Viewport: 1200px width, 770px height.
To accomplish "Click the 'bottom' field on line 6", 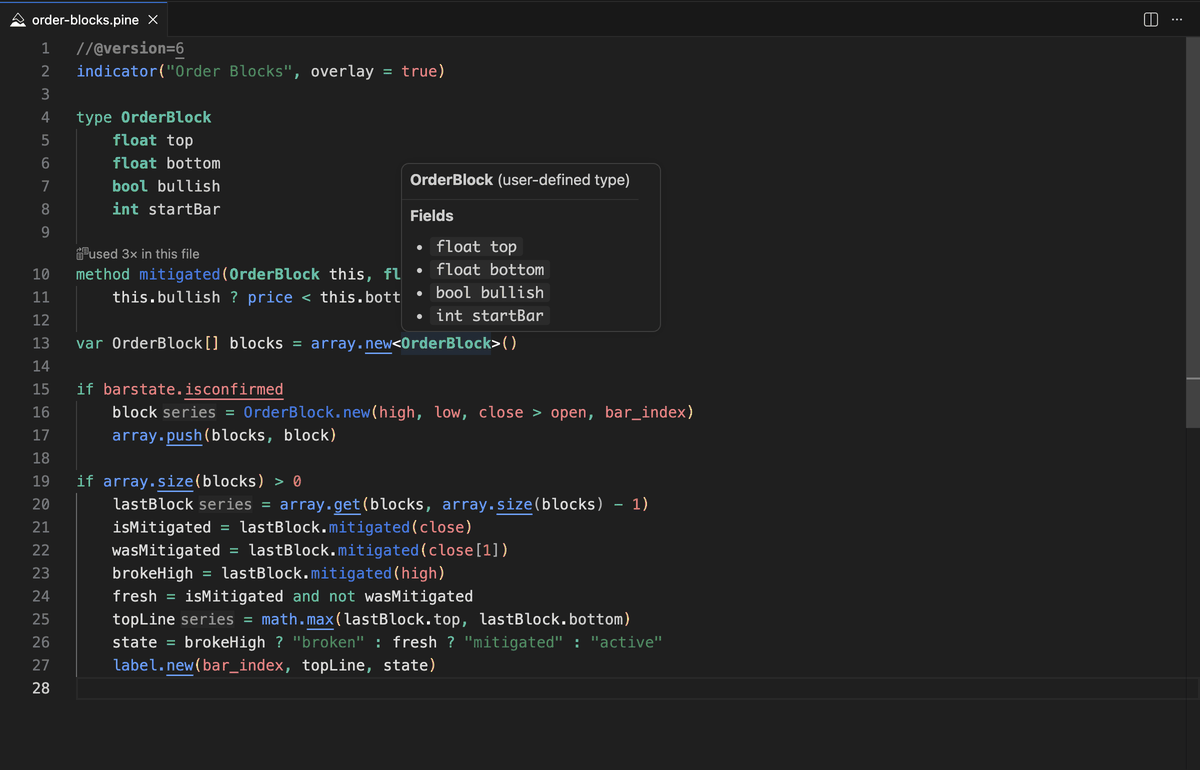I will (193, 164).
